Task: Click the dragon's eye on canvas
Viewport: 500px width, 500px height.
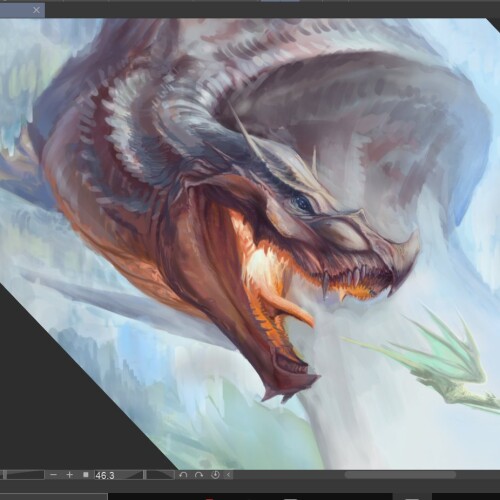Action: (302, 203)
